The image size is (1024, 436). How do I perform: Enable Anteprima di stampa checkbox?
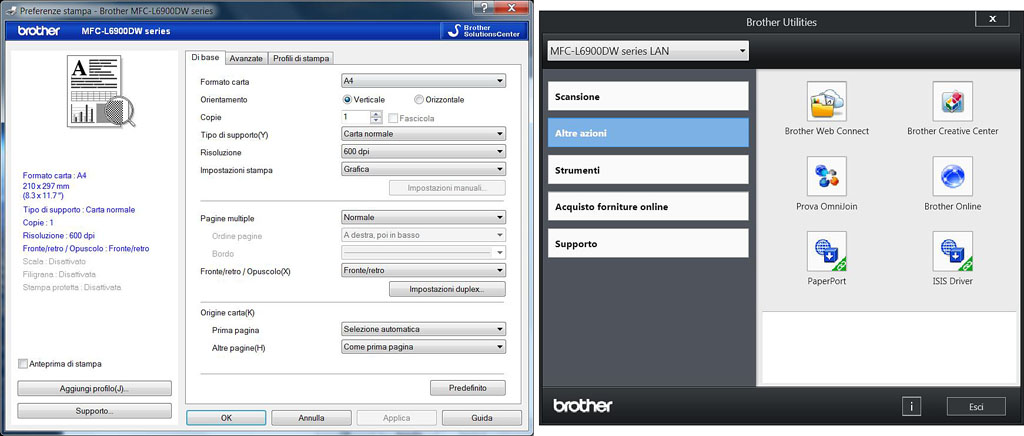click(x=23, y=364)
